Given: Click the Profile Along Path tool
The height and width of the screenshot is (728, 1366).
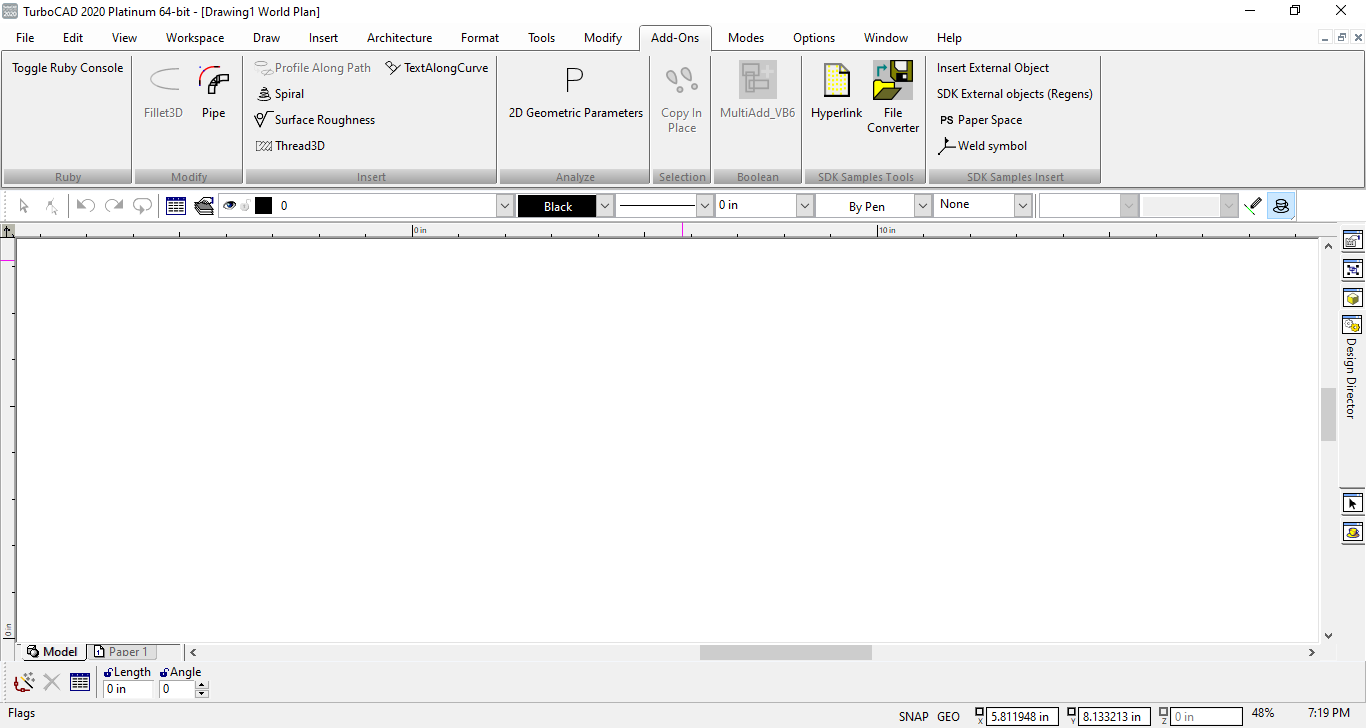Looking at the screenshot, I should pyautogui.click(x=312, y=68).
